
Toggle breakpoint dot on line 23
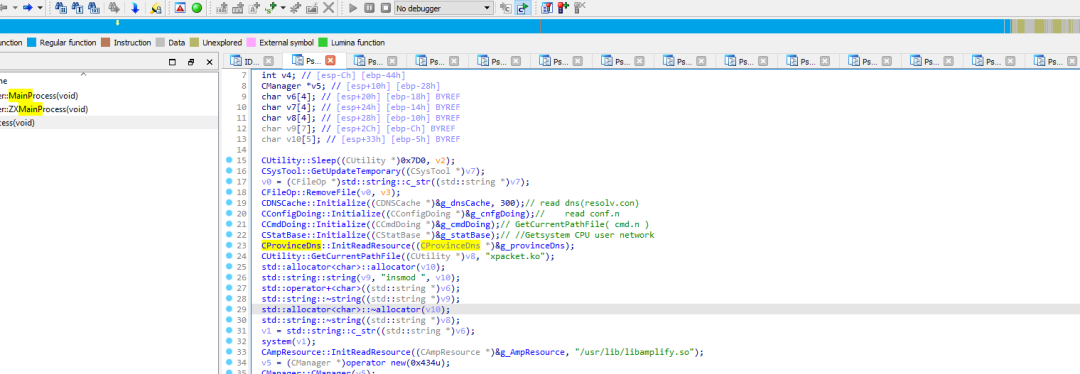click(x=229, y=245)
